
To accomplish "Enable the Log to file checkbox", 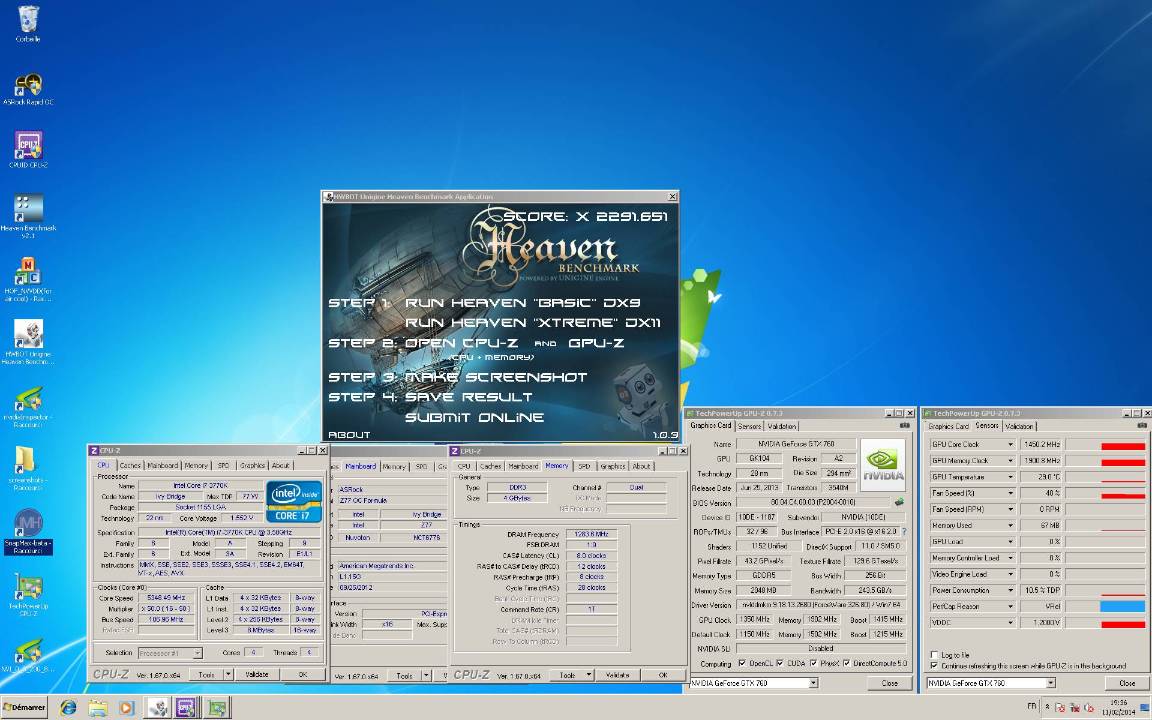I will pyautogui.click(x=935, y=655).
